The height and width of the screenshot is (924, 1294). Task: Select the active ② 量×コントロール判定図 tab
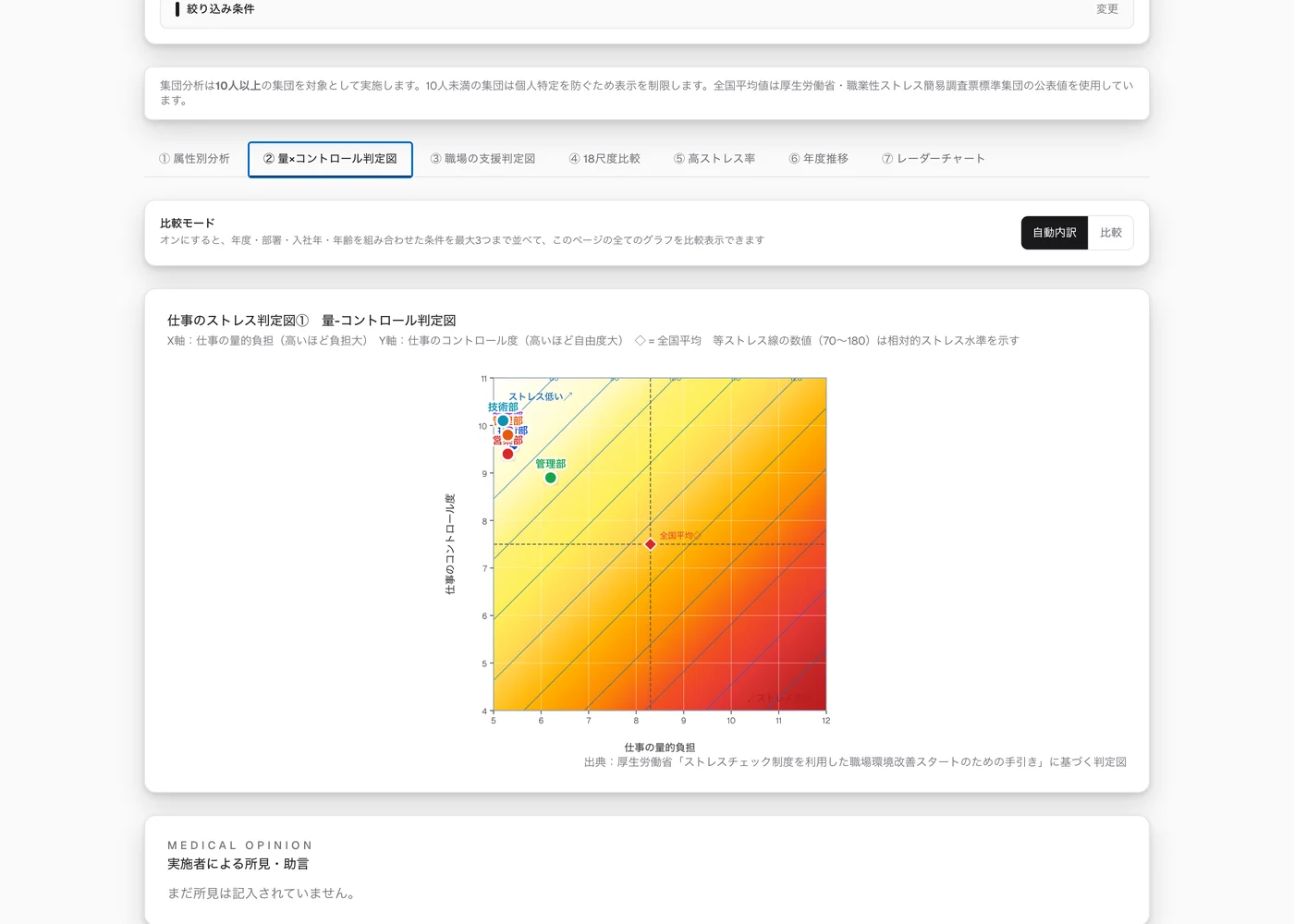(x=330, y=159)
